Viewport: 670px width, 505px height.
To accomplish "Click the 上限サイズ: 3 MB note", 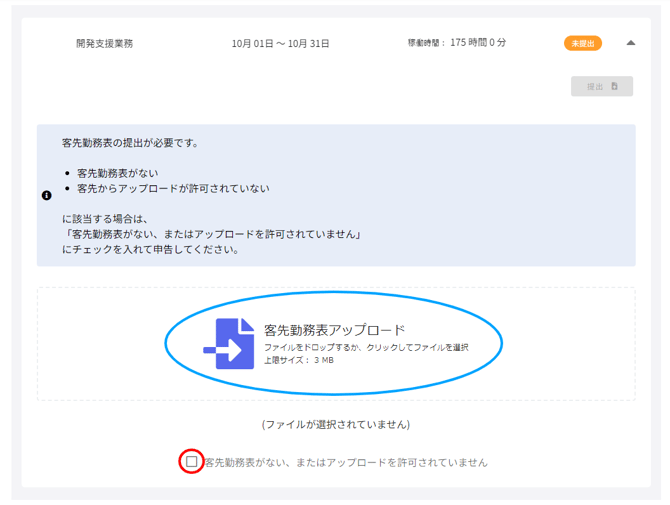I will pos(299,360).
